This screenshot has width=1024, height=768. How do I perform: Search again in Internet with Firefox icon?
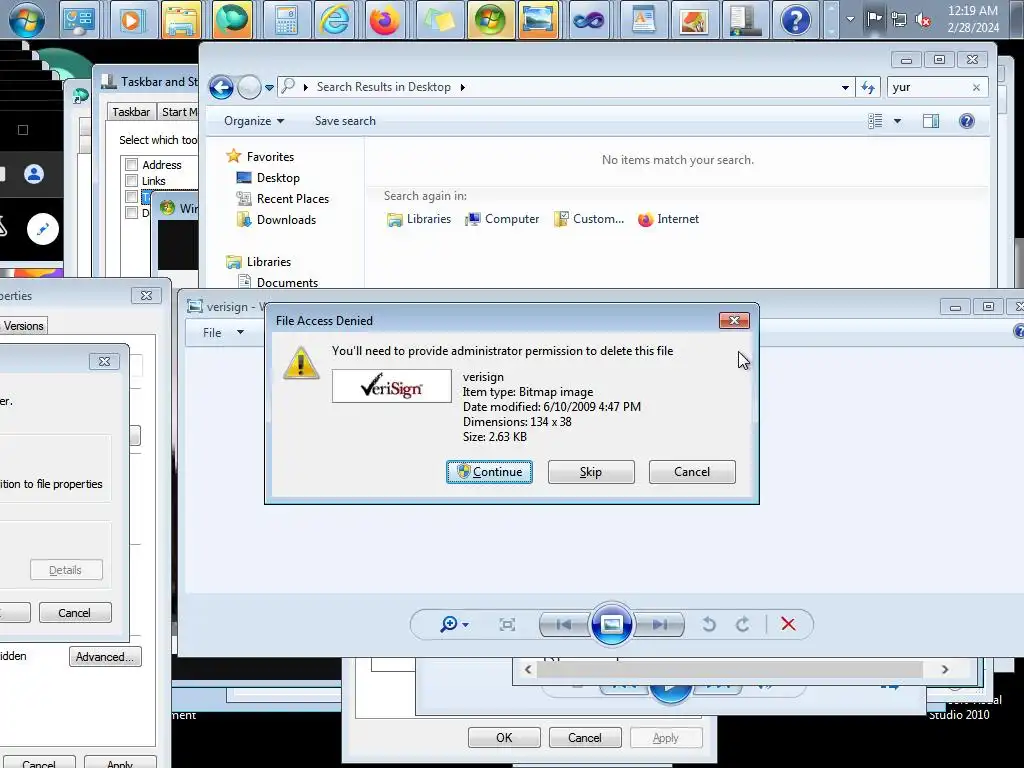point(668,219)
